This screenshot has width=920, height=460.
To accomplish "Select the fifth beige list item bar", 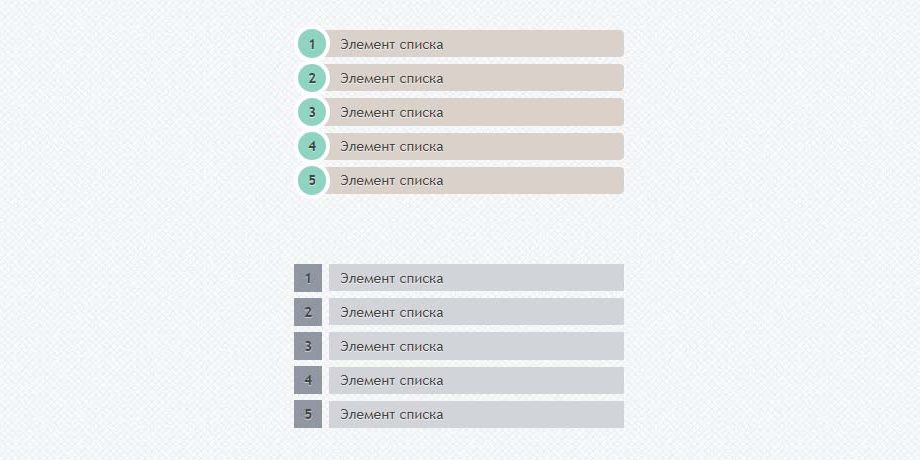I will tap(476, 180).
